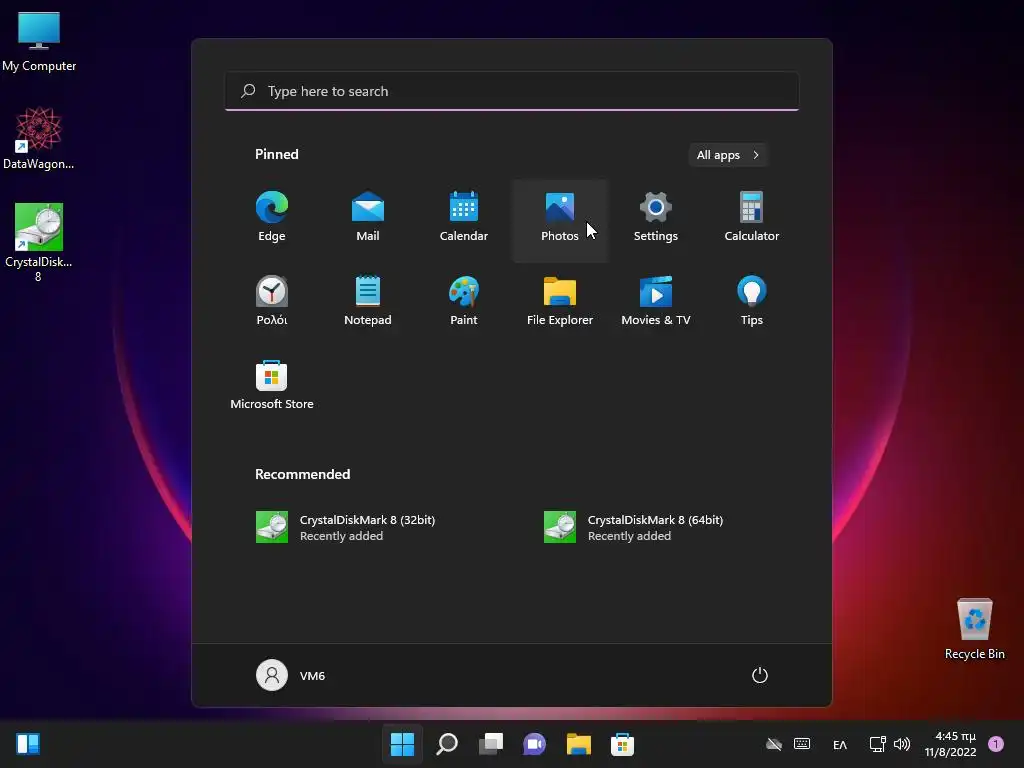
Task: Open volume control speaker icon
Action: (x=902, y=744)
